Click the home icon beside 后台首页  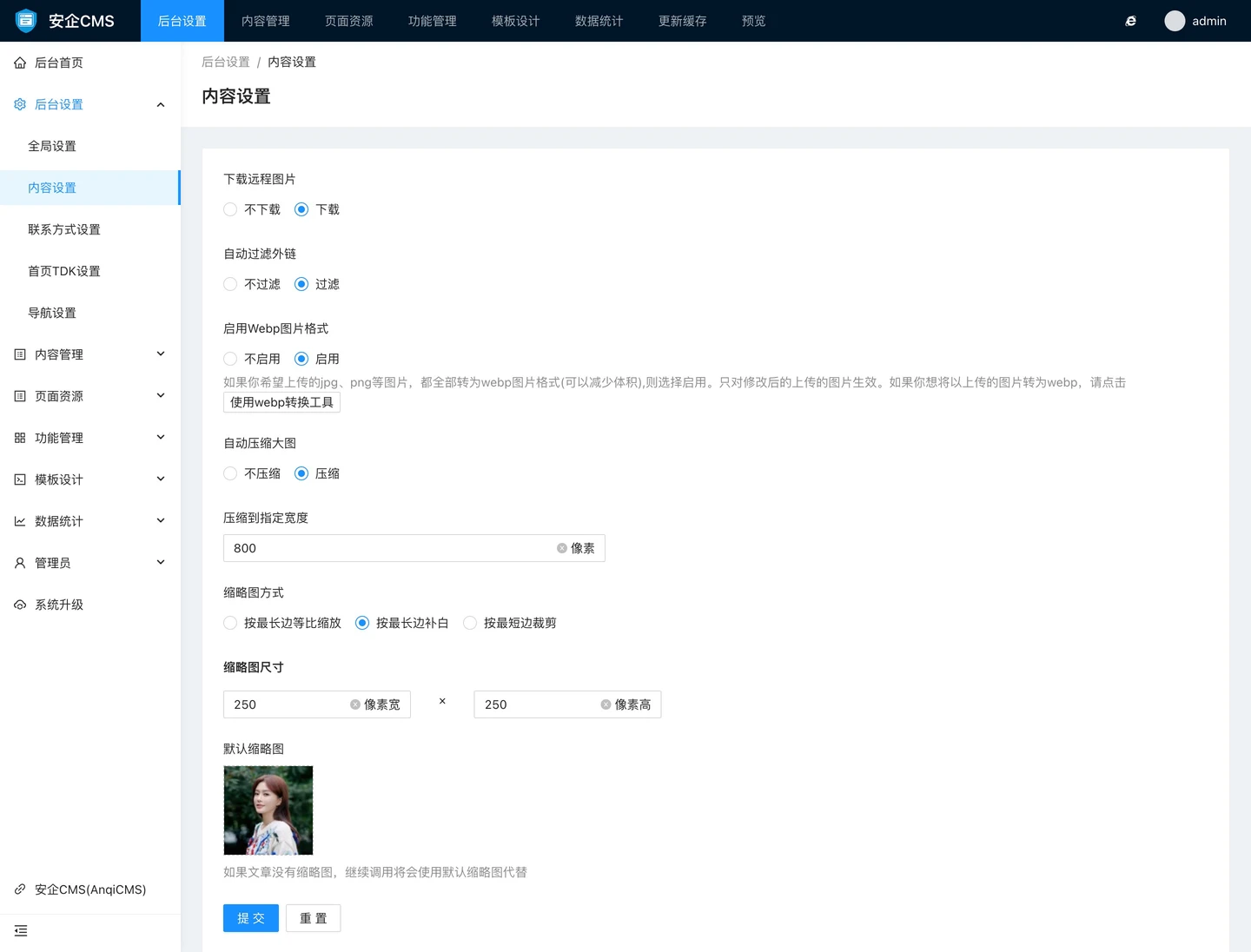20,63
